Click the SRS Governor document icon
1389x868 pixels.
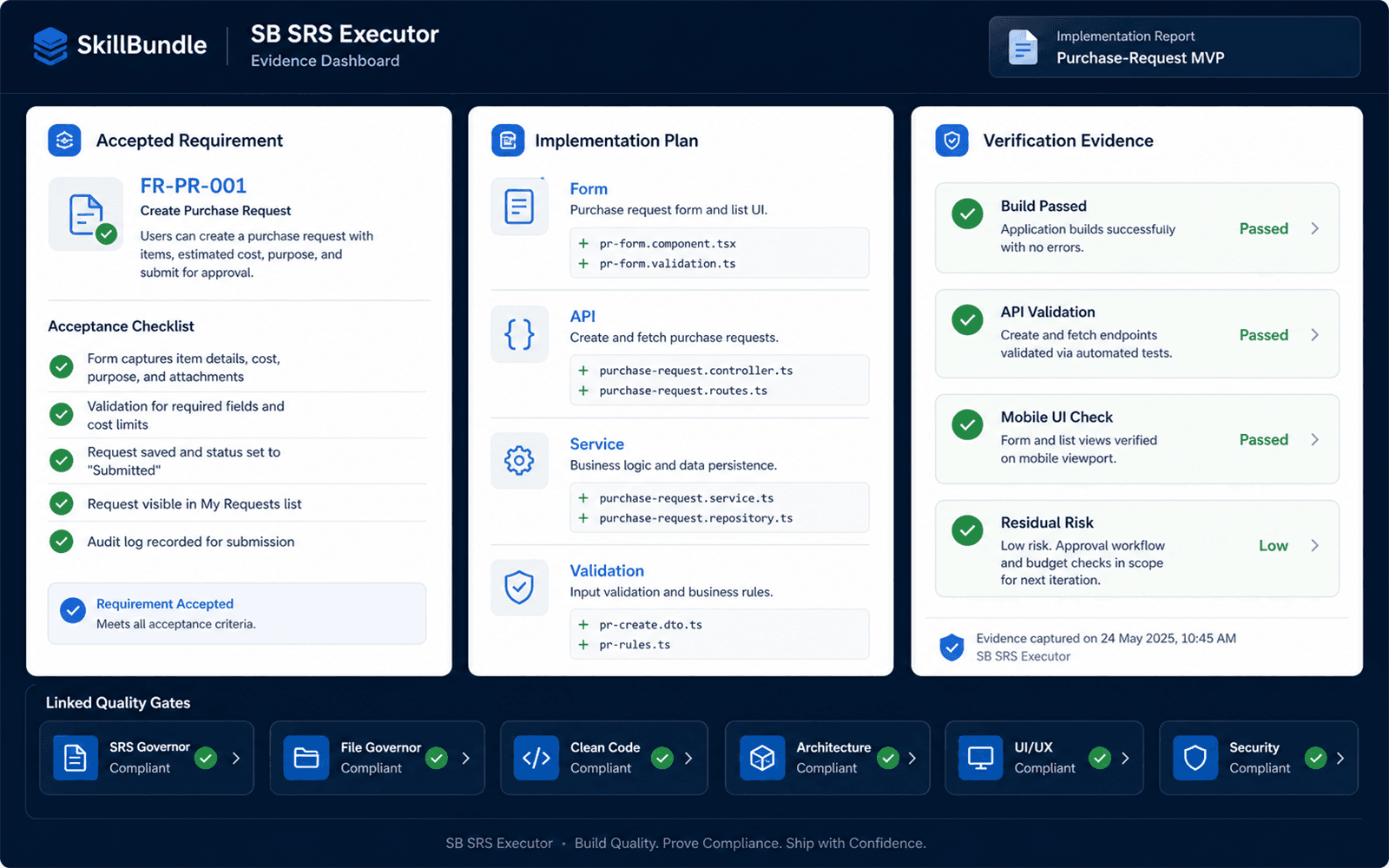coord(76,758)
